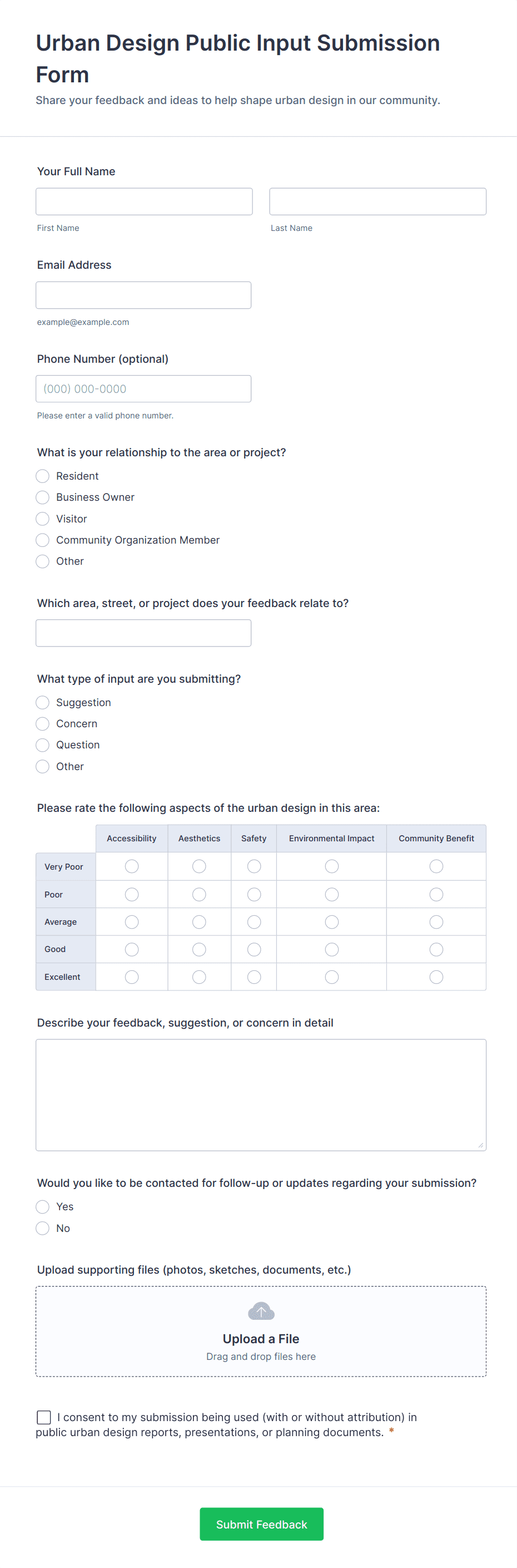Rate Community Benefit as Excellent
The height and width of the screenshot is (1568, 517).
point(436,977)
